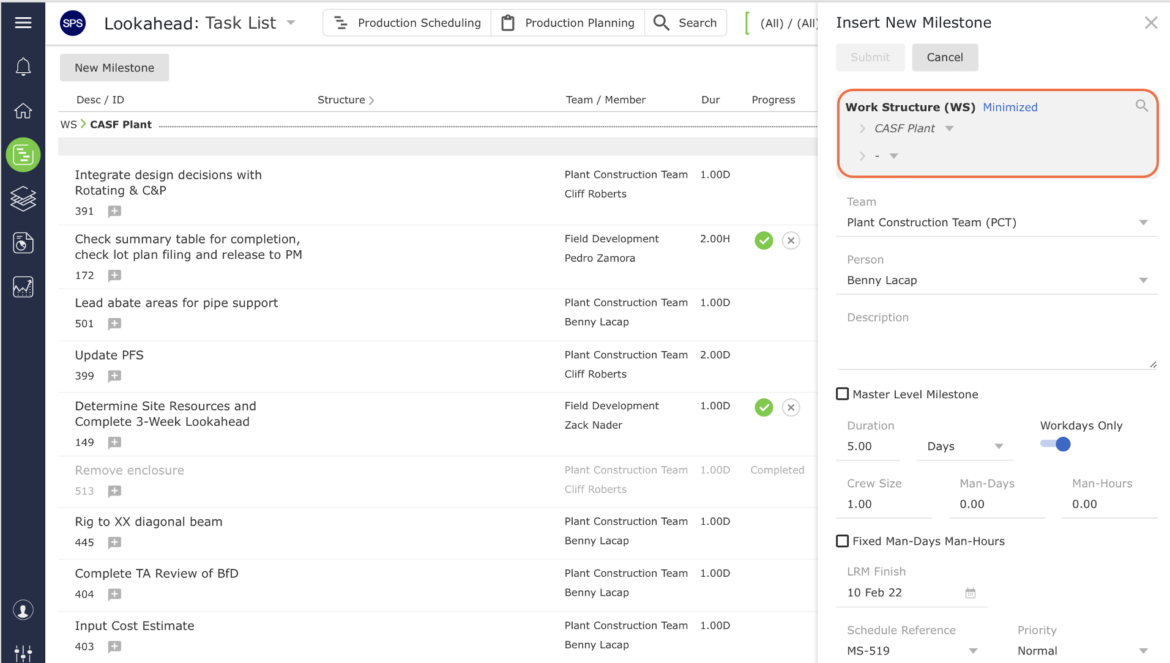Click search magnifier in Work Structure box
The height and width of the screenshot is (663, 1170).
(1142, 106)
